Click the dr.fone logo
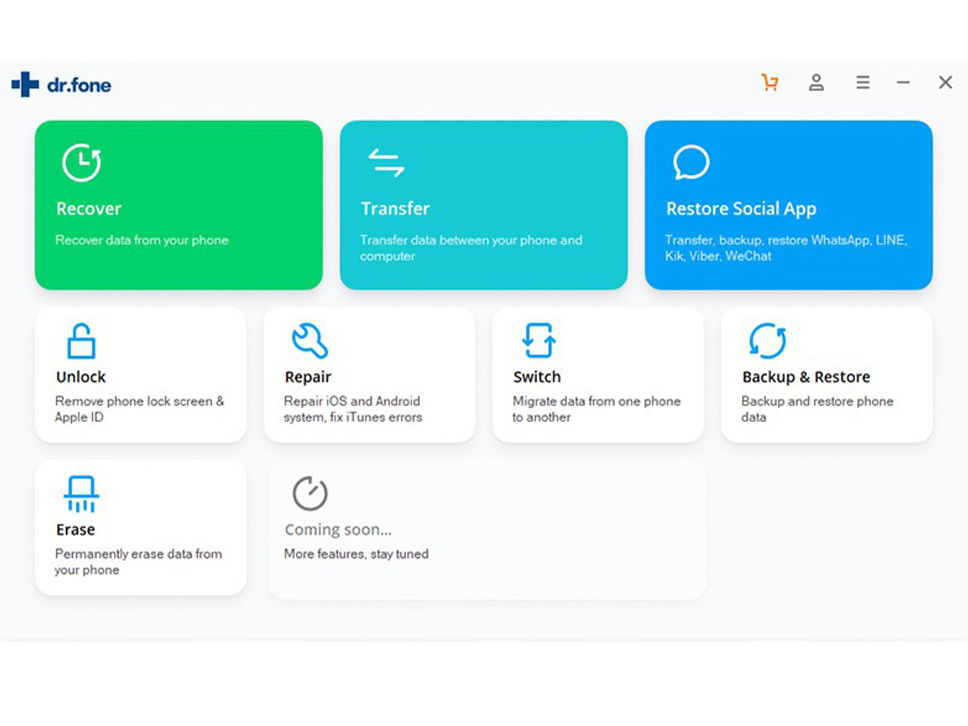This screenshot has height=726, width=968. pos(61,85)
